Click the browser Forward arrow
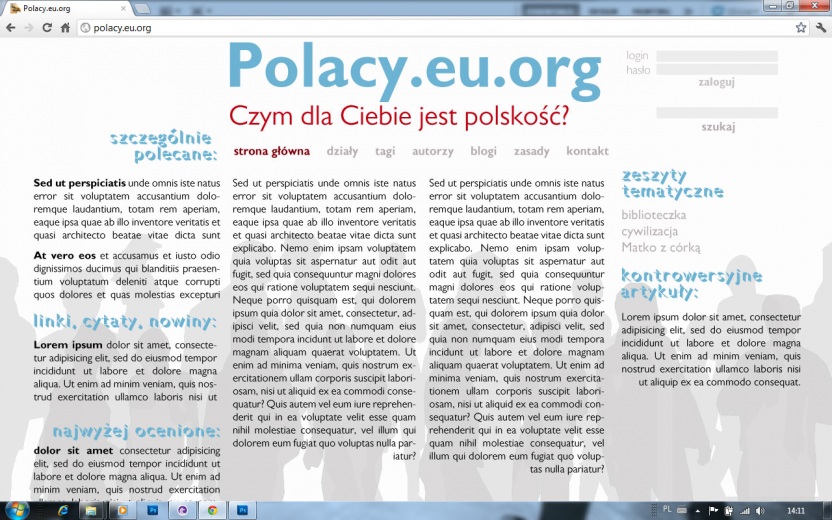This screenshot has width=832, height=520. point(28,28)
